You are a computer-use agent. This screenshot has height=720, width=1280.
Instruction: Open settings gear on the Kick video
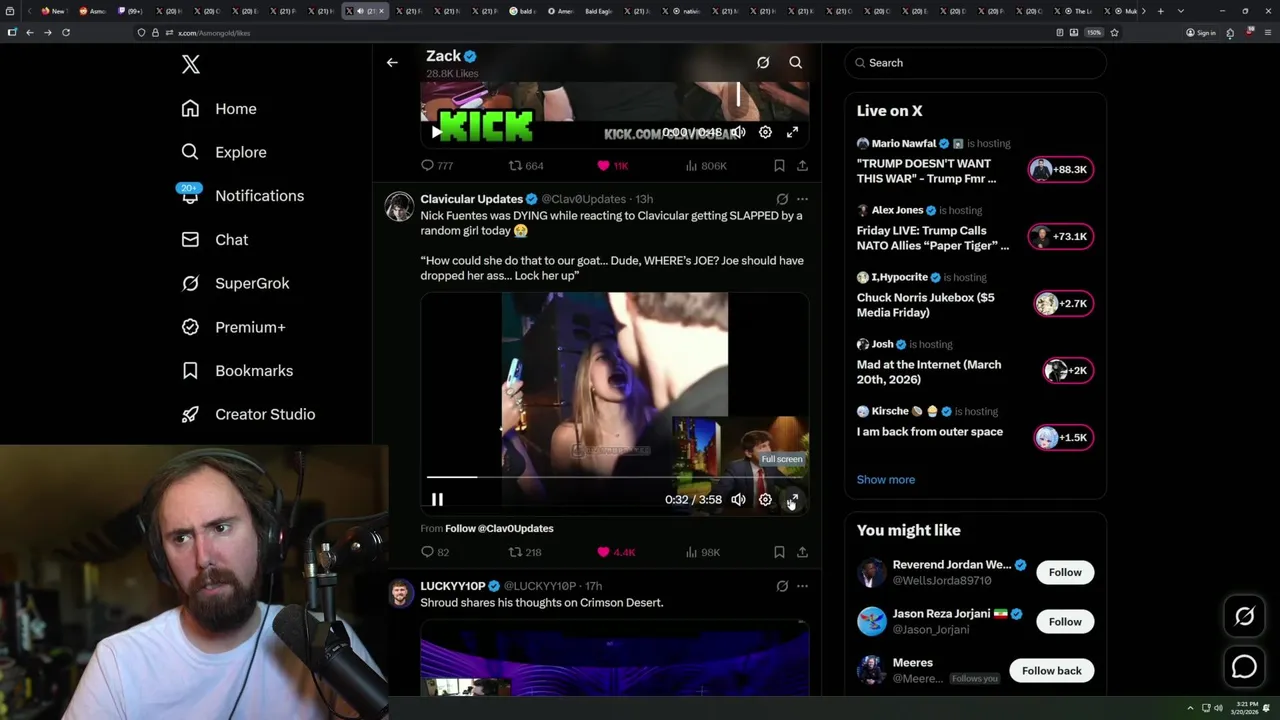coord(765,132)
